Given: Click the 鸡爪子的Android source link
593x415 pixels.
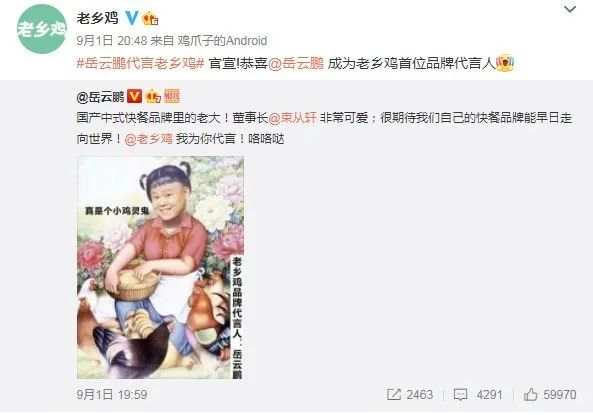Looking at the screenshot, I should tap(222, 40).
